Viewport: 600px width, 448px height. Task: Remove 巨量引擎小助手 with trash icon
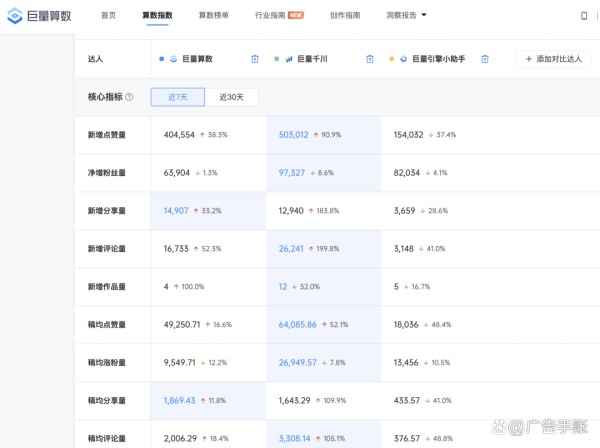pyautogui.click(x=485, y=59)
